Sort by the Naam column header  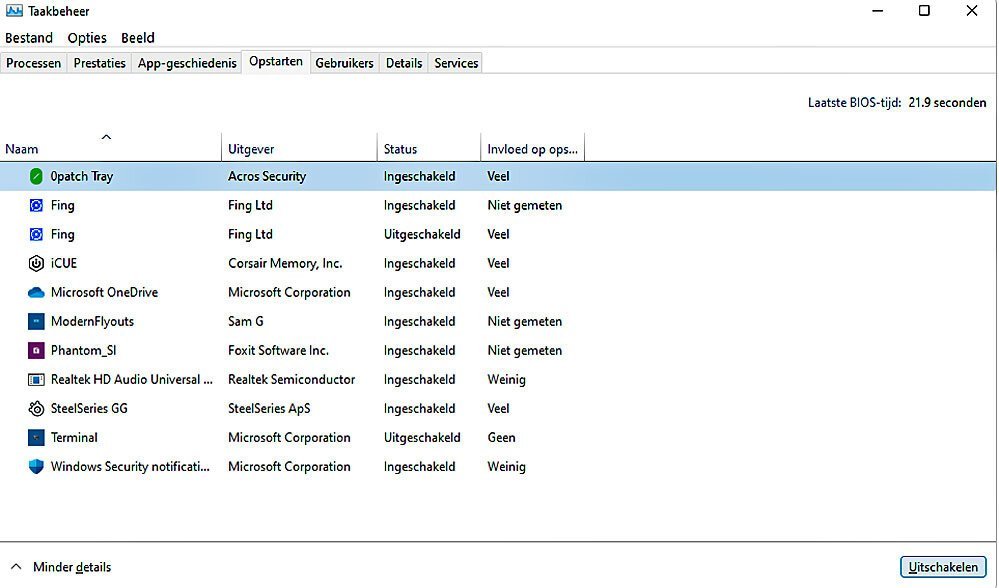tap(111, 148)
